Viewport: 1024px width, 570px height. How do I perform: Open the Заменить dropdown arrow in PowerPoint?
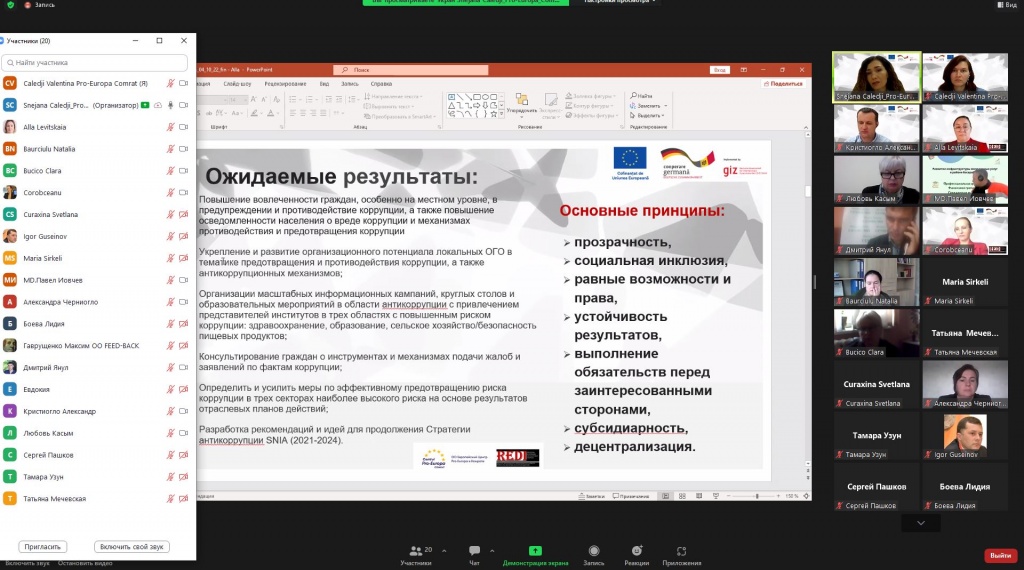665,106
